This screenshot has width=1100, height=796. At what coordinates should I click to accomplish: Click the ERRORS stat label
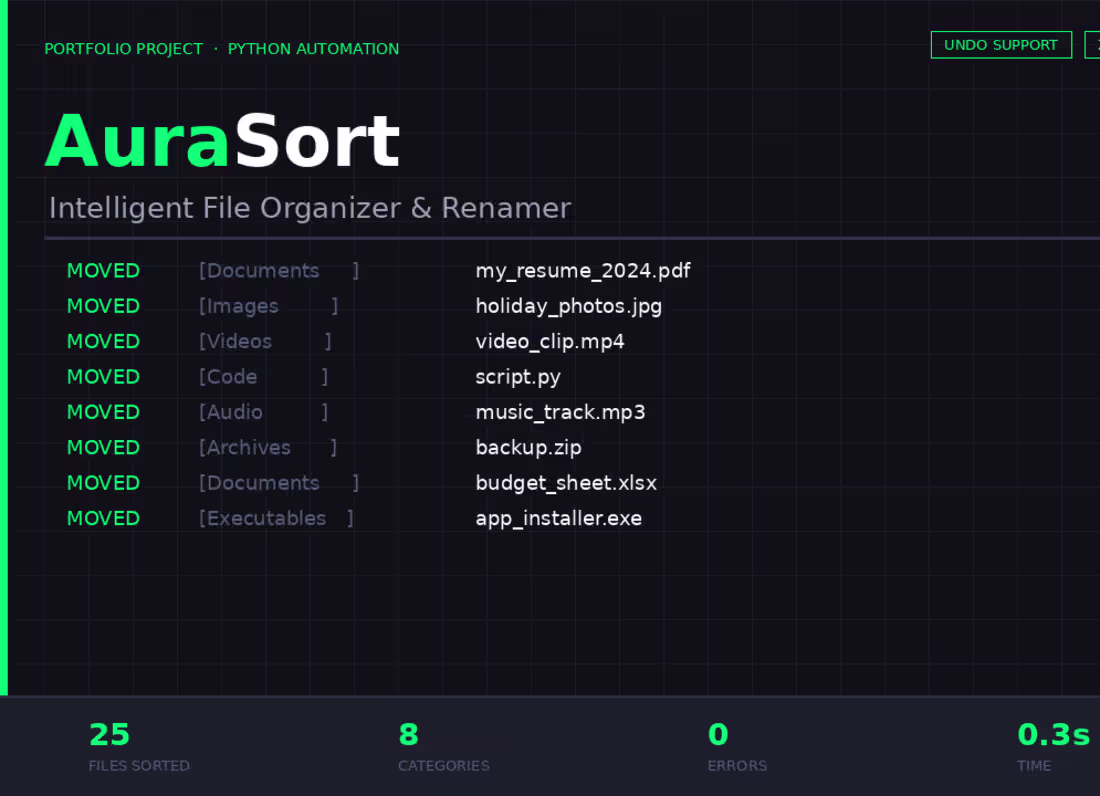click(x=737, y=766)
